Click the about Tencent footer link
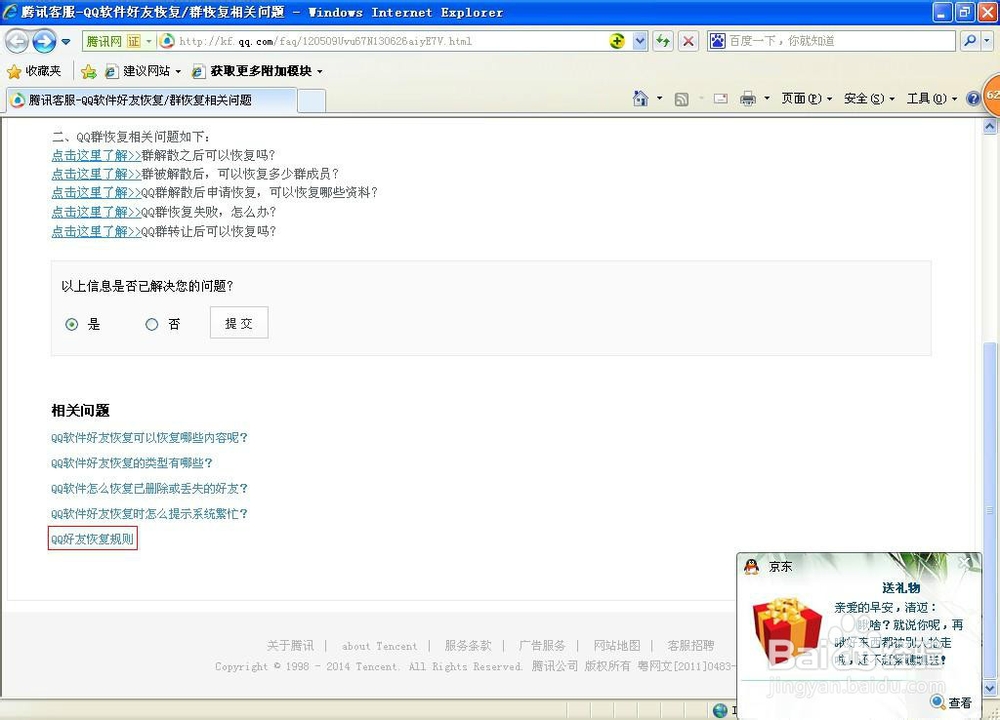This screenshot has width=1000, height=720. [x=379, y=646]
